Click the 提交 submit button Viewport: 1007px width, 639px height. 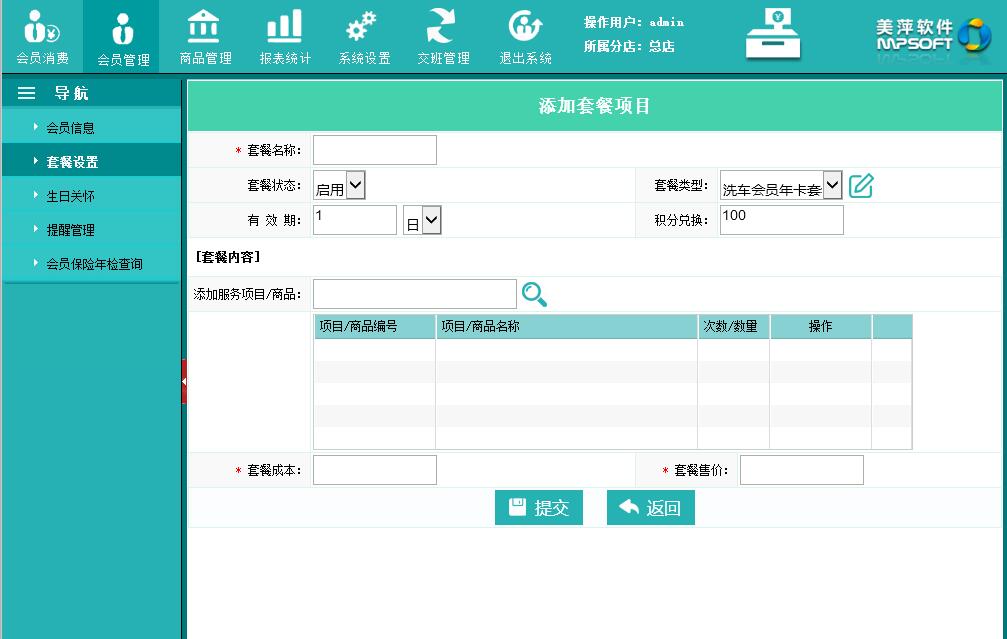539,508
